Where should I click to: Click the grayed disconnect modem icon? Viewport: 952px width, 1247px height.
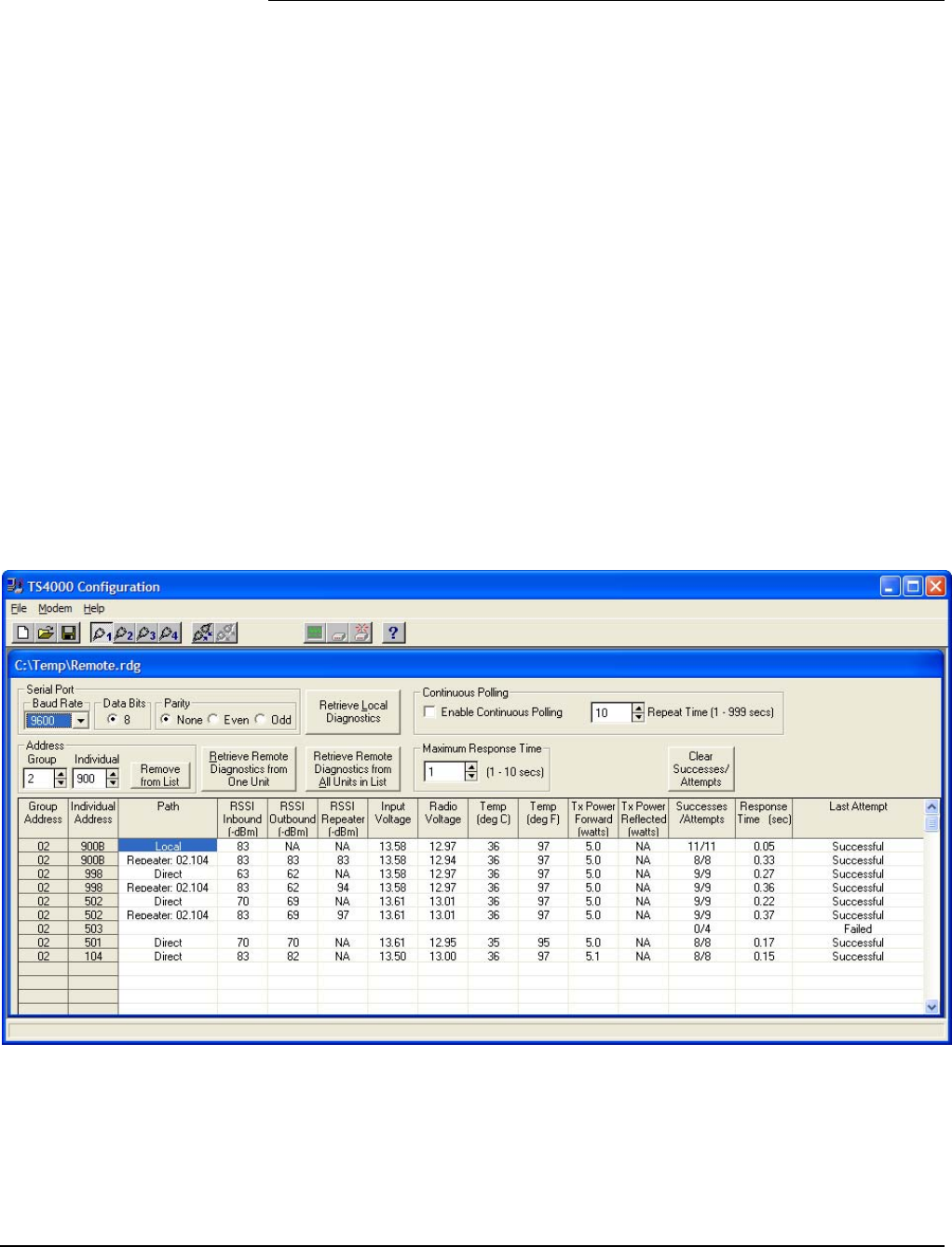pyautogui.click(x=225, y=633)
